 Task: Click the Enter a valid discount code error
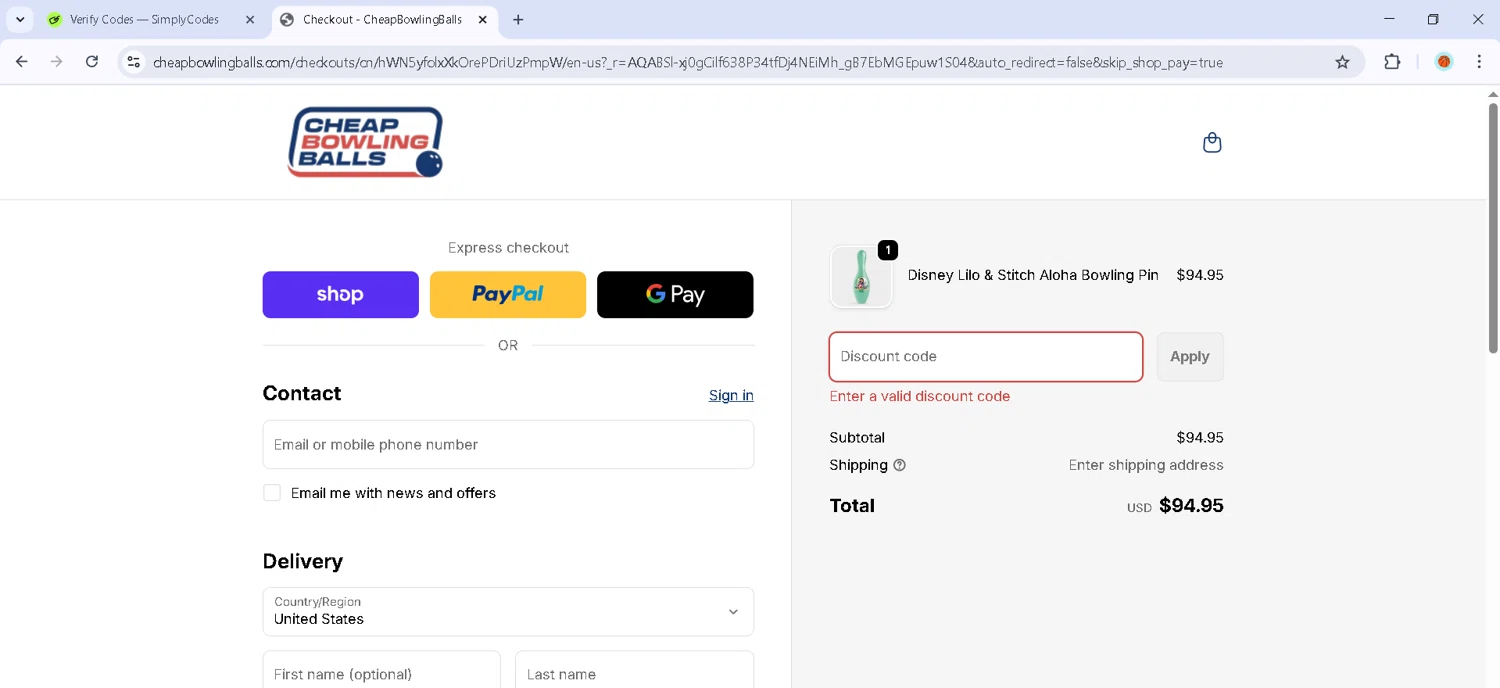[920, 396]
